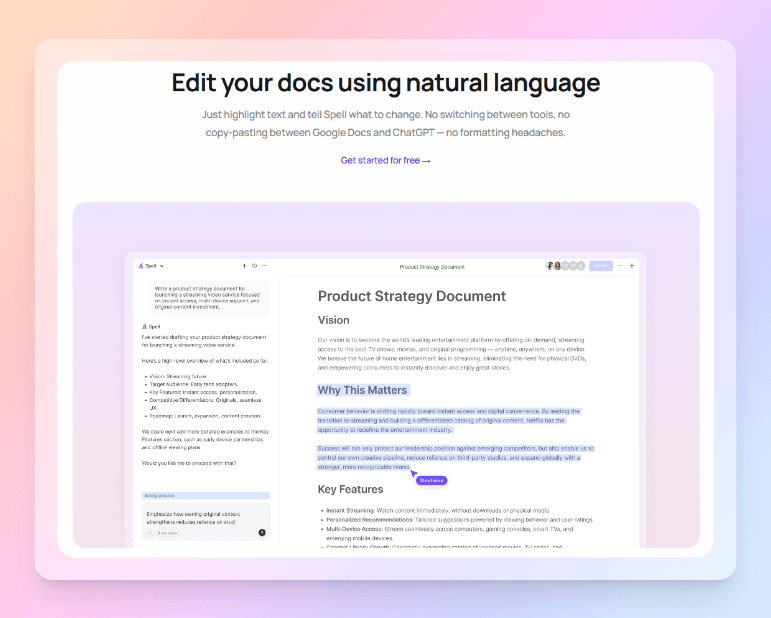
Task: Click the "Roadmap: Launch, expansion" bullet
Action: (x=205, y=416)
